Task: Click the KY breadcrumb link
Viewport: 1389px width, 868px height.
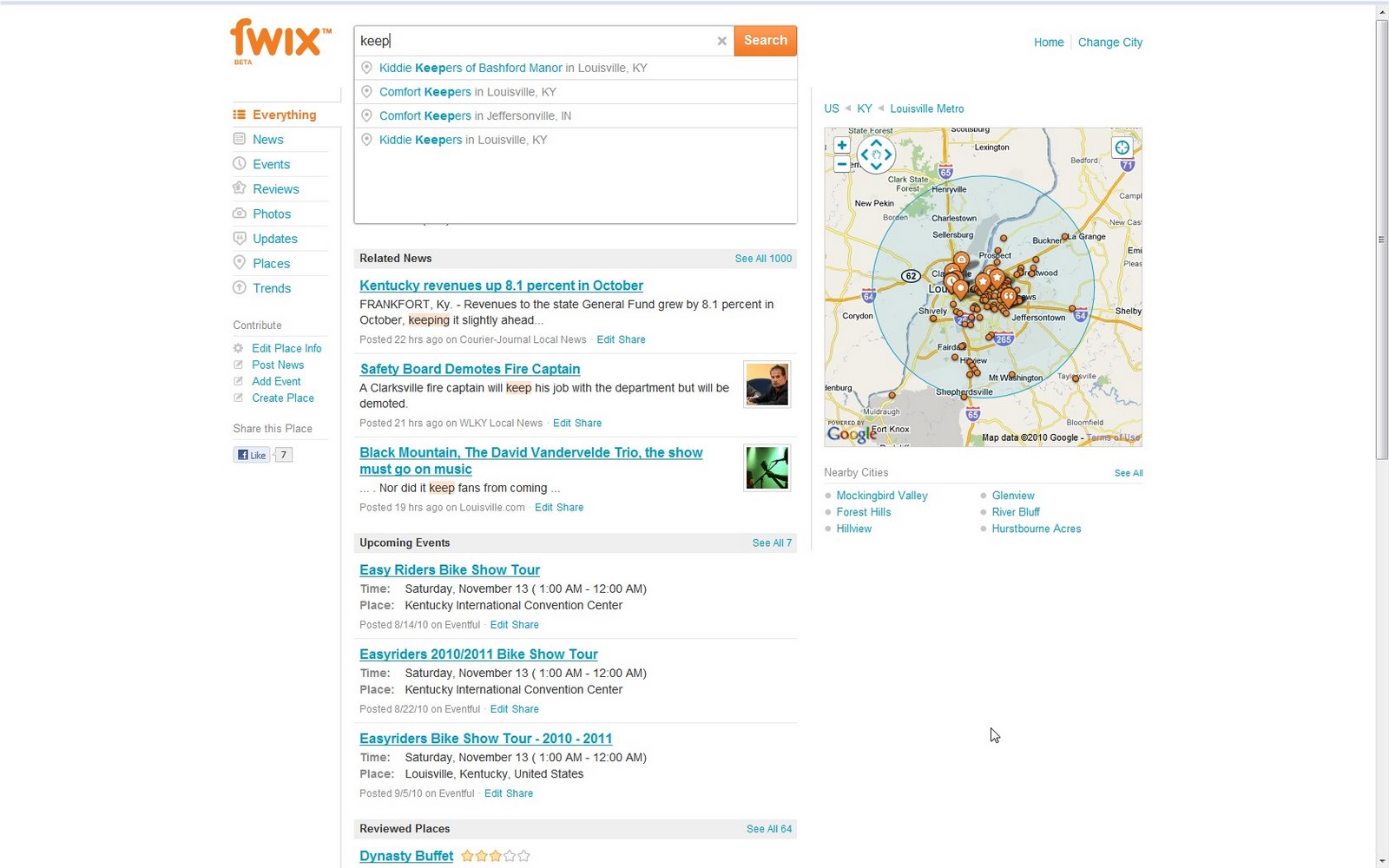Action: (865, 108)
